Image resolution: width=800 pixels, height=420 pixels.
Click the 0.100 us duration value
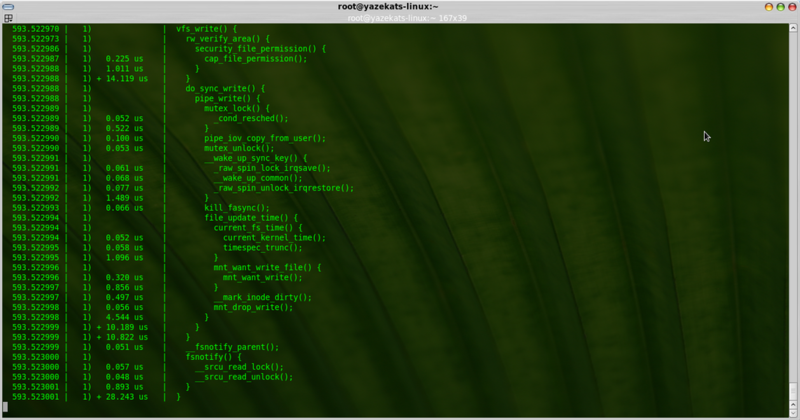[x=124, y=138]
